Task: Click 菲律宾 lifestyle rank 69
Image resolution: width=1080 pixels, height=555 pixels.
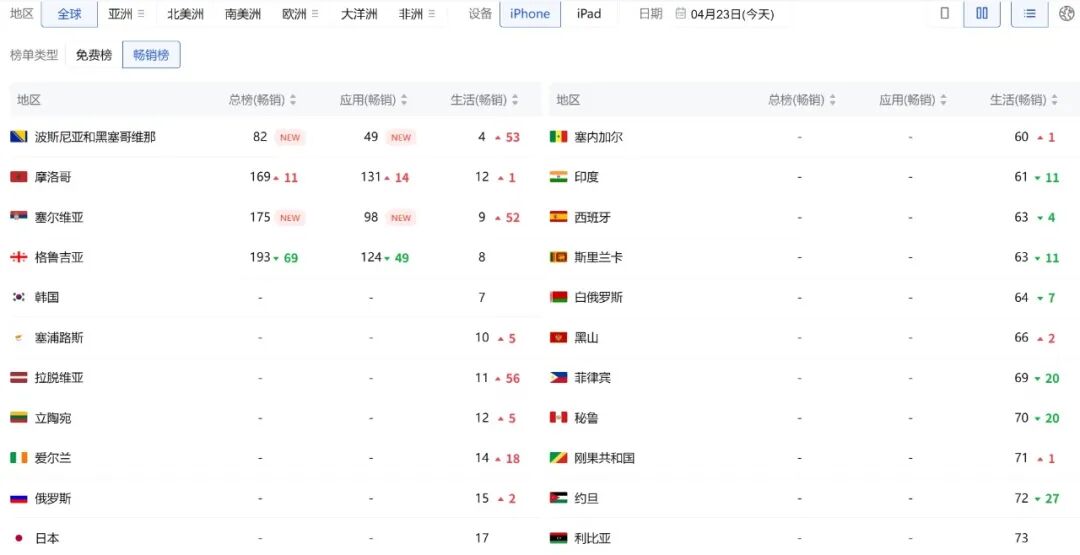Action: pos(1021,377)
